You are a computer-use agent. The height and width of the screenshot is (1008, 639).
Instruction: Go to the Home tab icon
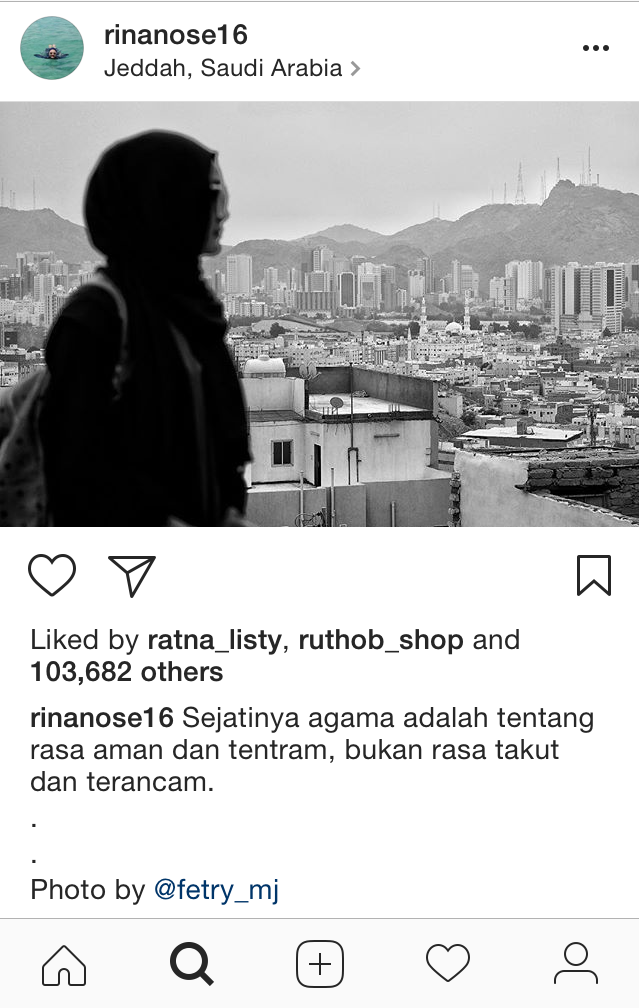[64, 964]
